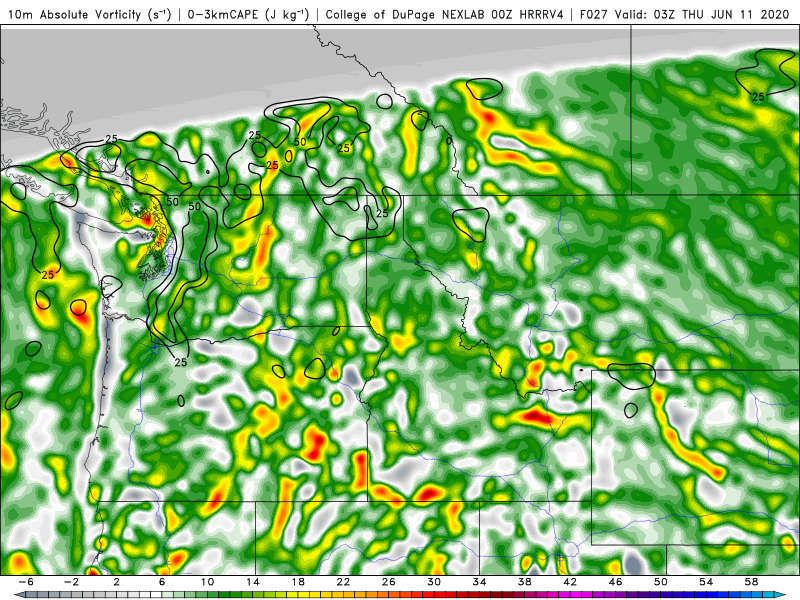This screenshot has width=800, height=600.
Task: Click the '10m Absolute Vorticity (s⁻¹)' title text
Action: 90,14
